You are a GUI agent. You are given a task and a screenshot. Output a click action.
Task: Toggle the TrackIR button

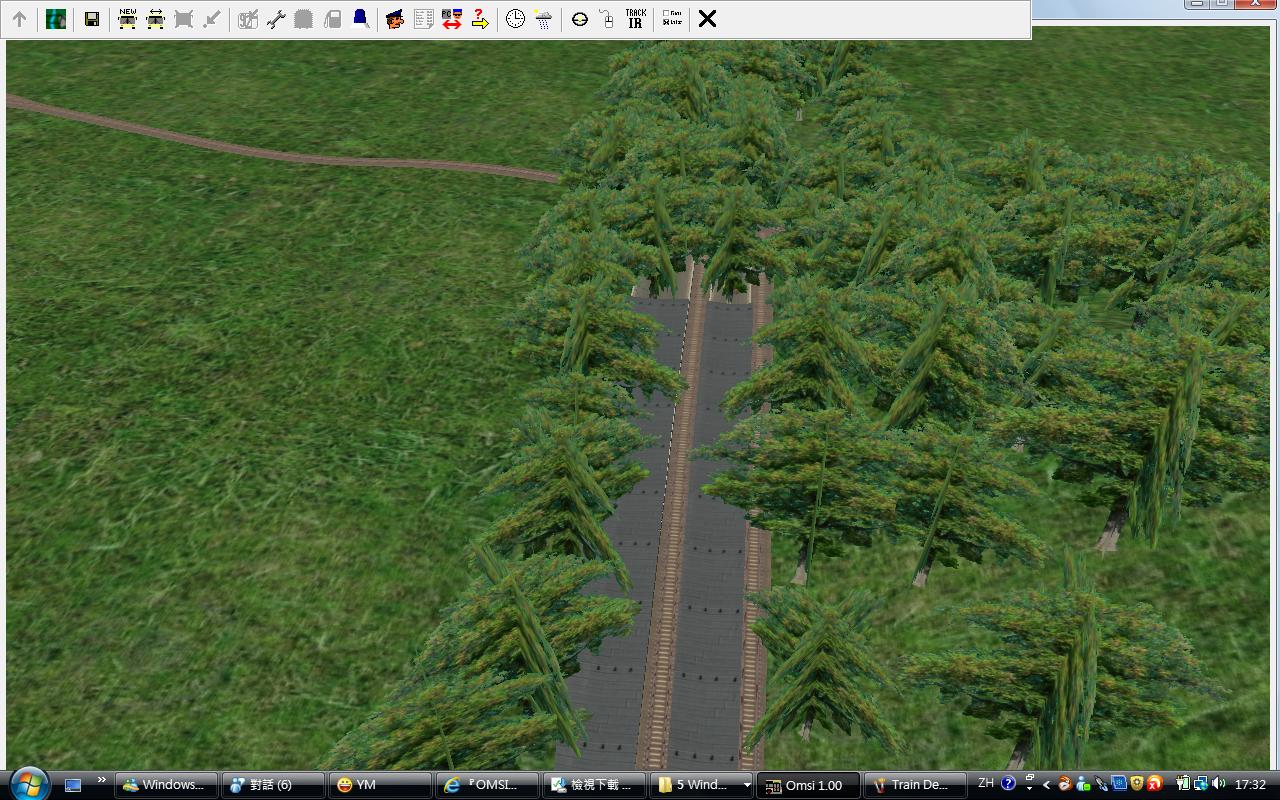point(635,19)
